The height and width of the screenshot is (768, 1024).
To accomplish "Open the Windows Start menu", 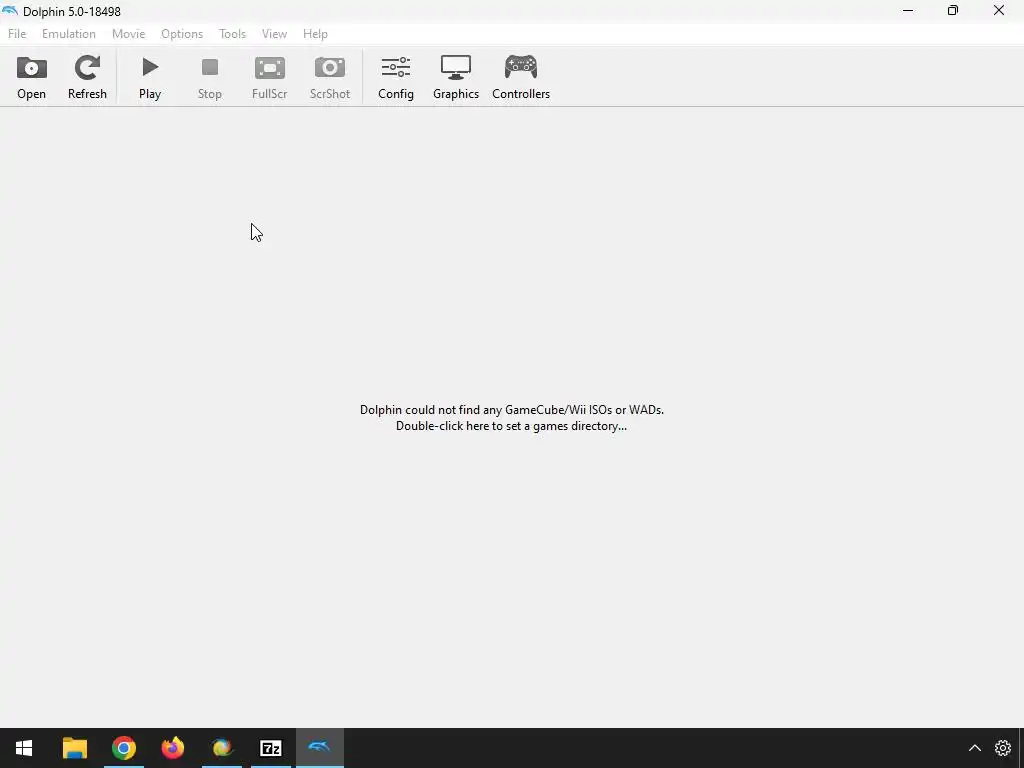I will point(24,748).
